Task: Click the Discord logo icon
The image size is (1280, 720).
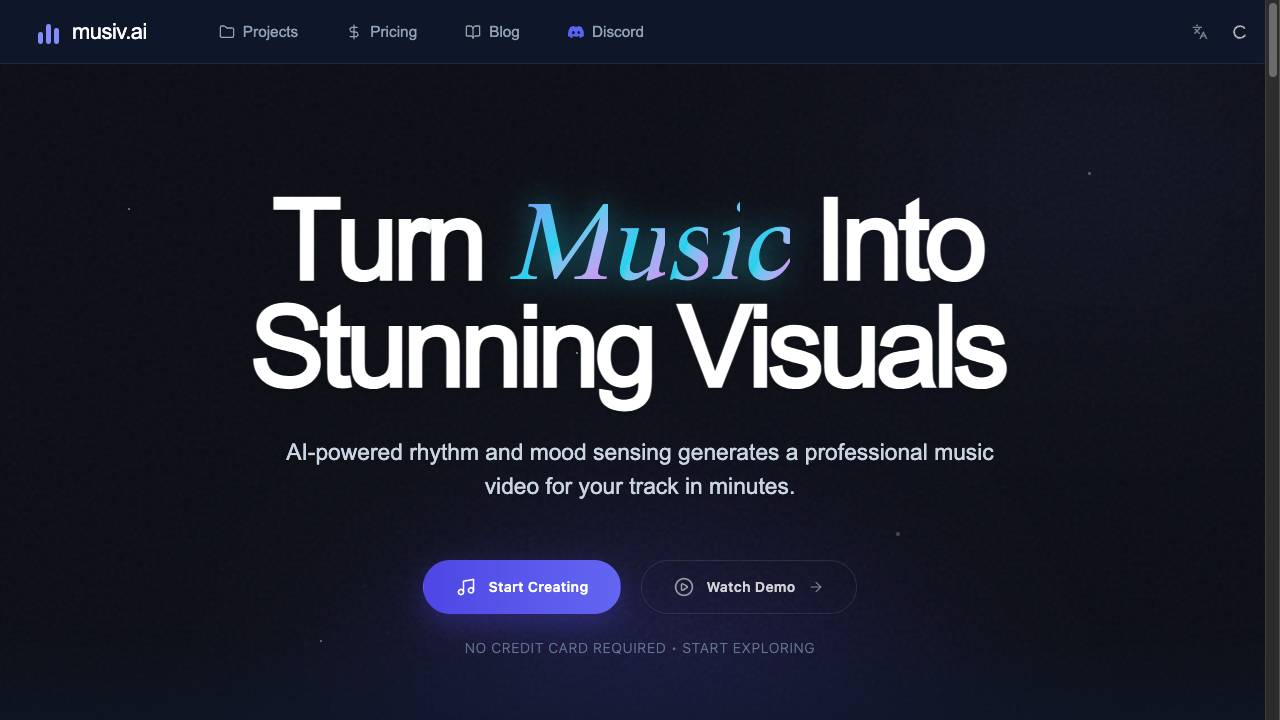Action: 576,32
